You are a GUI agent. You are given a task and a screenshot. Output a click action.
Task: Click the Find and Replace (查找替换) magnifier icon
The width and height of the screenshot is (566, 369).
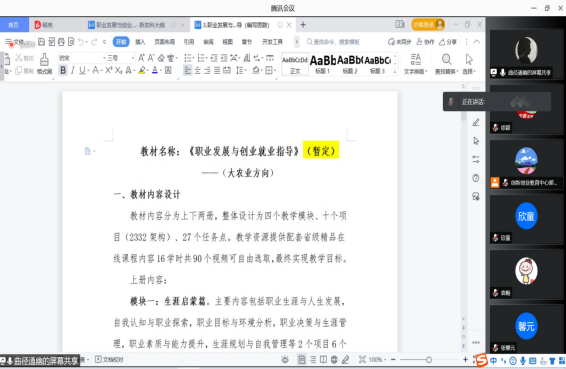click(x=447, y=59)
